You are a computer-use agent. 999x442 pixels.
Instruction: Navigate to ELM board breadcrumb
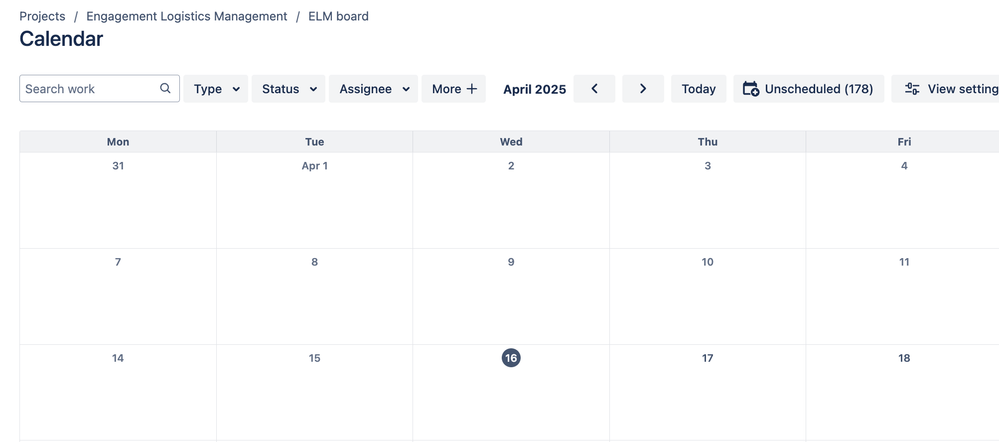coord(338,16)
